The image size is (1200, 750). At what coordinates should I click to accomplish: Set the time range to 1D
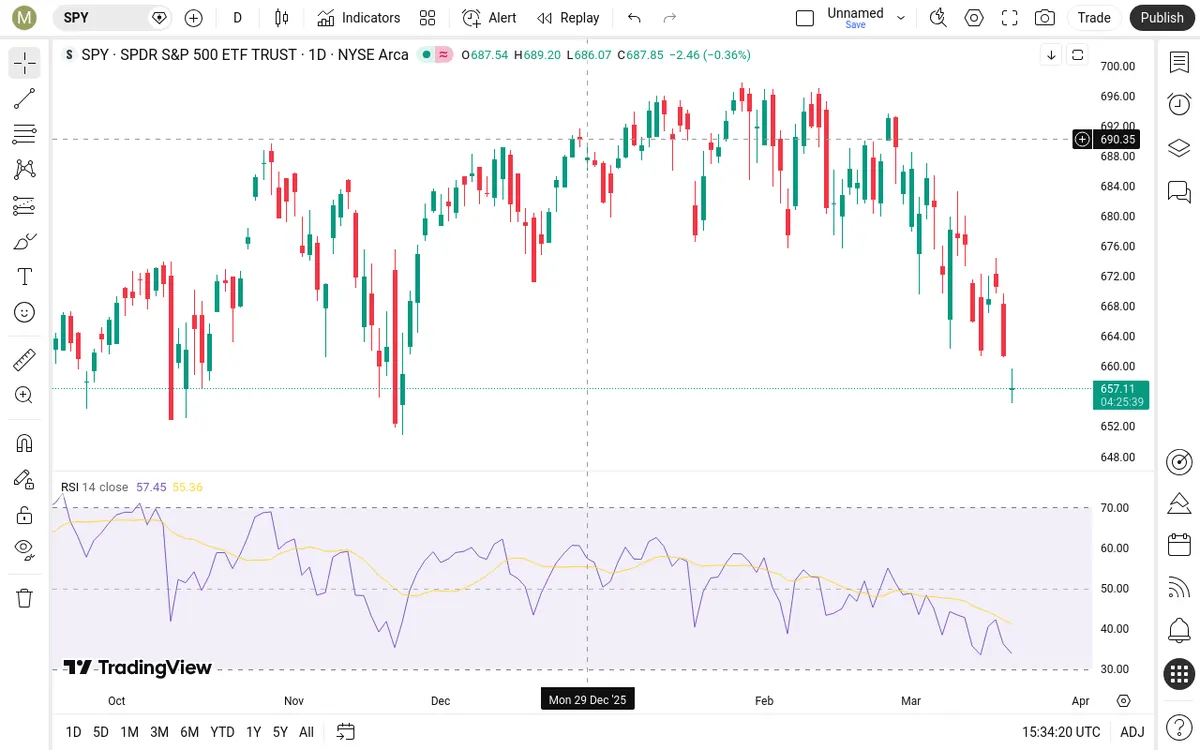tap(73, 732)
